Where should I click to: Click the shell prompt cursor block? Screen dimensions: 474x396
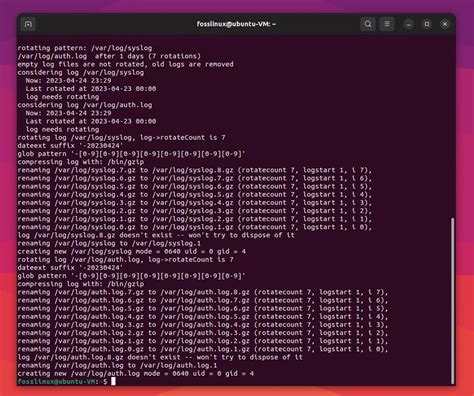pos(113,381)
